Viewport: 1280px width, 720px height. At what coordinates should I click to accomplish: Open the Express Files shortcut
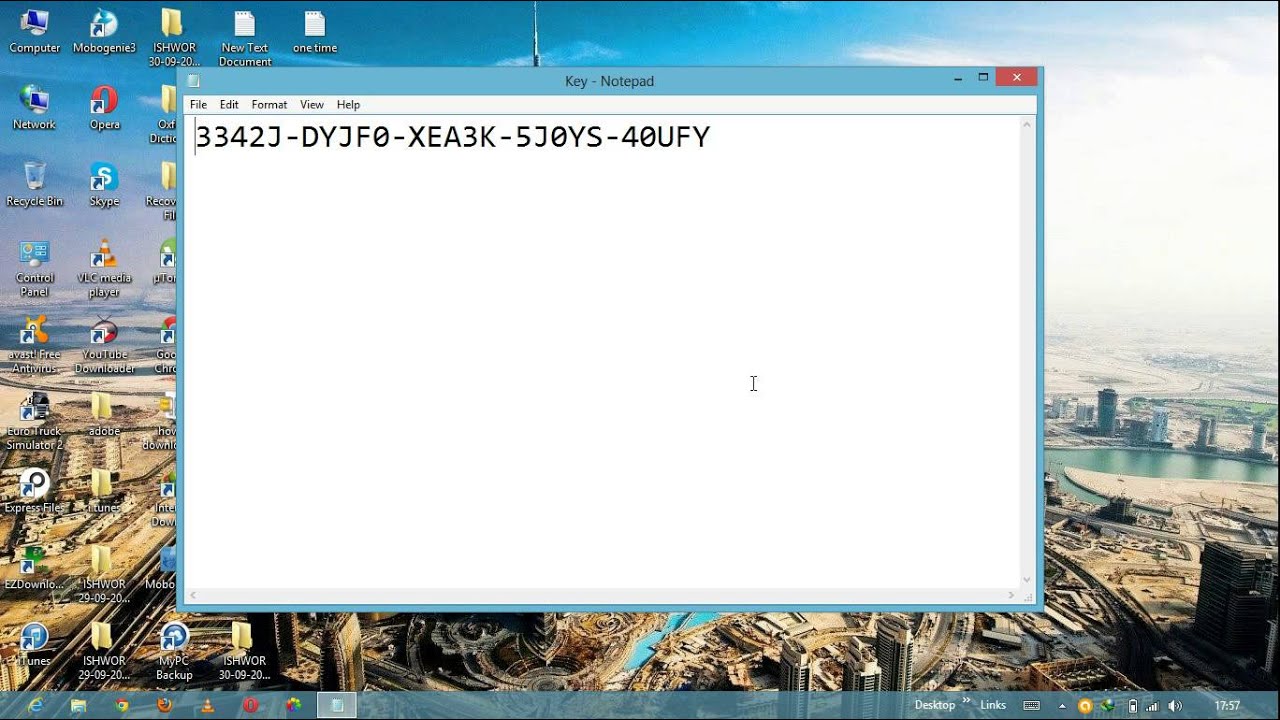[x=34, y=491]
